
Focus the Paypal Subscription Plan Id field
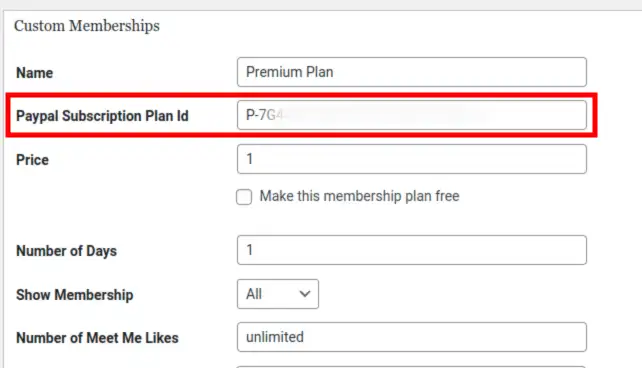pos(411,115)
